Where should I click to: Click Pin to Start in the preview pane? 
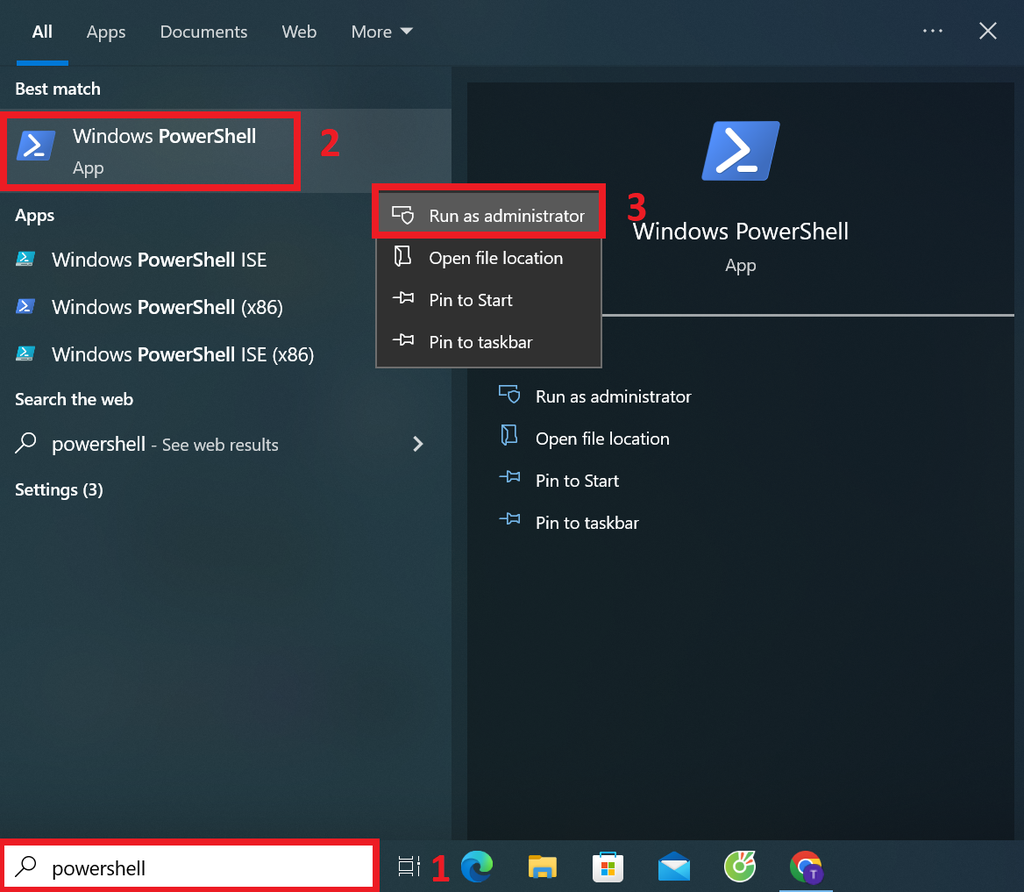pos(577,481)
